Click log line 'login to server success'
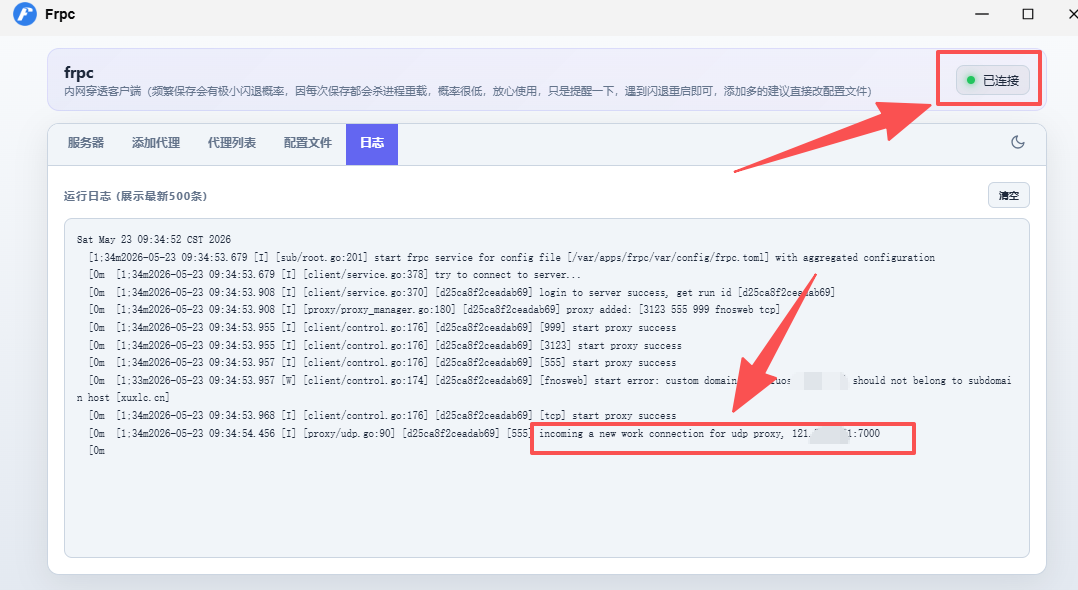Image resolution: width=1078 pixels, height=590 pixels. 462,292
